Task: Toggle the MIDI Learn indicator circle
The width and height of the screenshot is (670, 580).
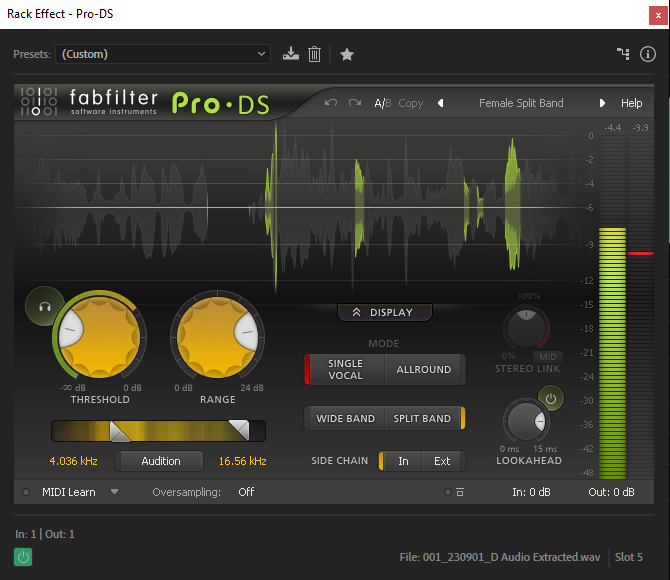Action: point(26,492)
